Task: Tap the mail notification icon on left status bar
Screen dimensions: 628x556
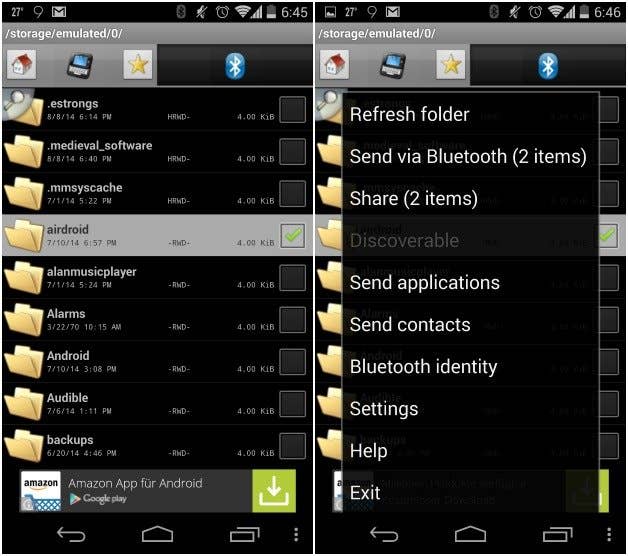Action: pyautogui.click(x=59, y=12)
